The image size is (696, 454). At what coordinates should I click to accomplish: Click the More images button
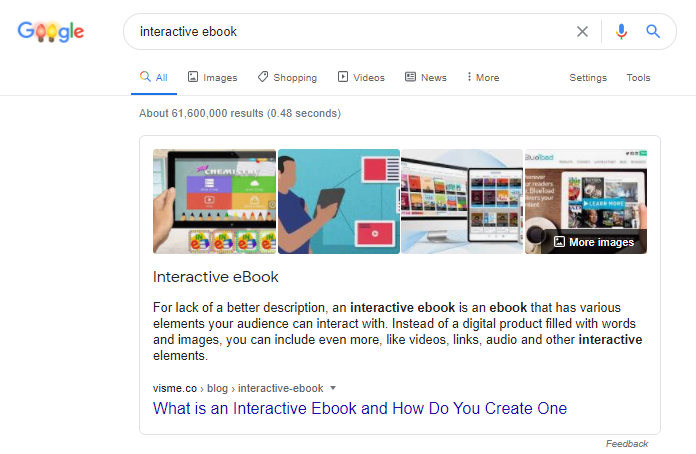tap(592, 242)
